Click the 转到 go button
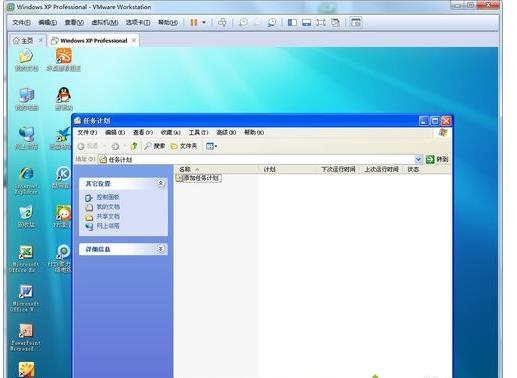The image size is (517, 378). point(437,159)
